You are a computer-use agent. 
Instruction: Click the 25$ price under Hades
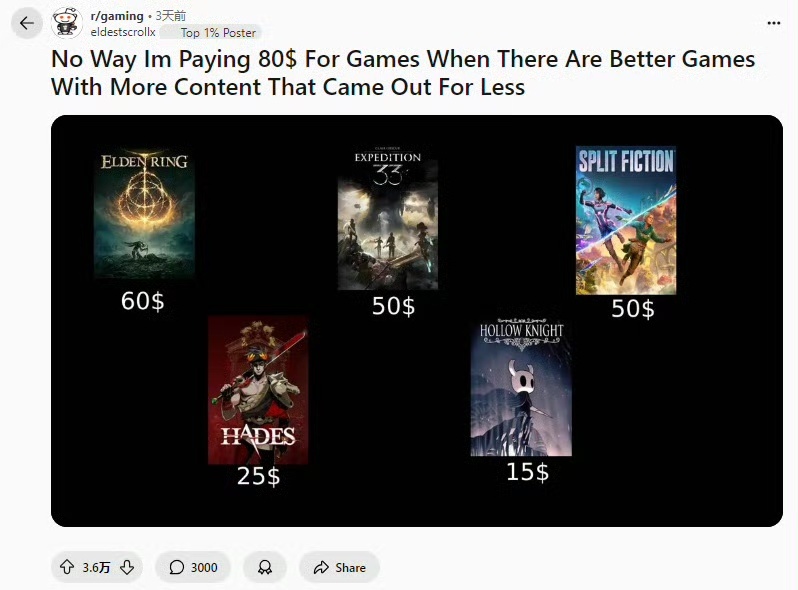[x=259, y=476]
